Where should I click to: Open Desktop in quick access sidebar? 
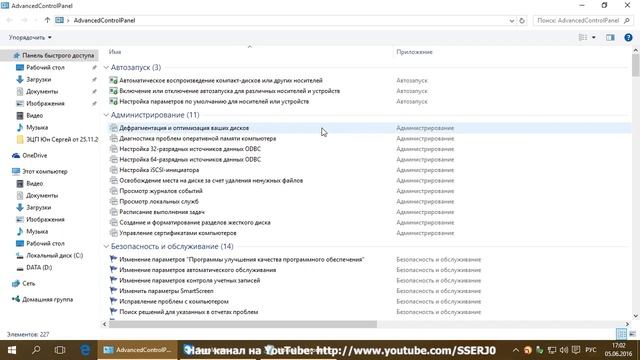tap(45, 67)
